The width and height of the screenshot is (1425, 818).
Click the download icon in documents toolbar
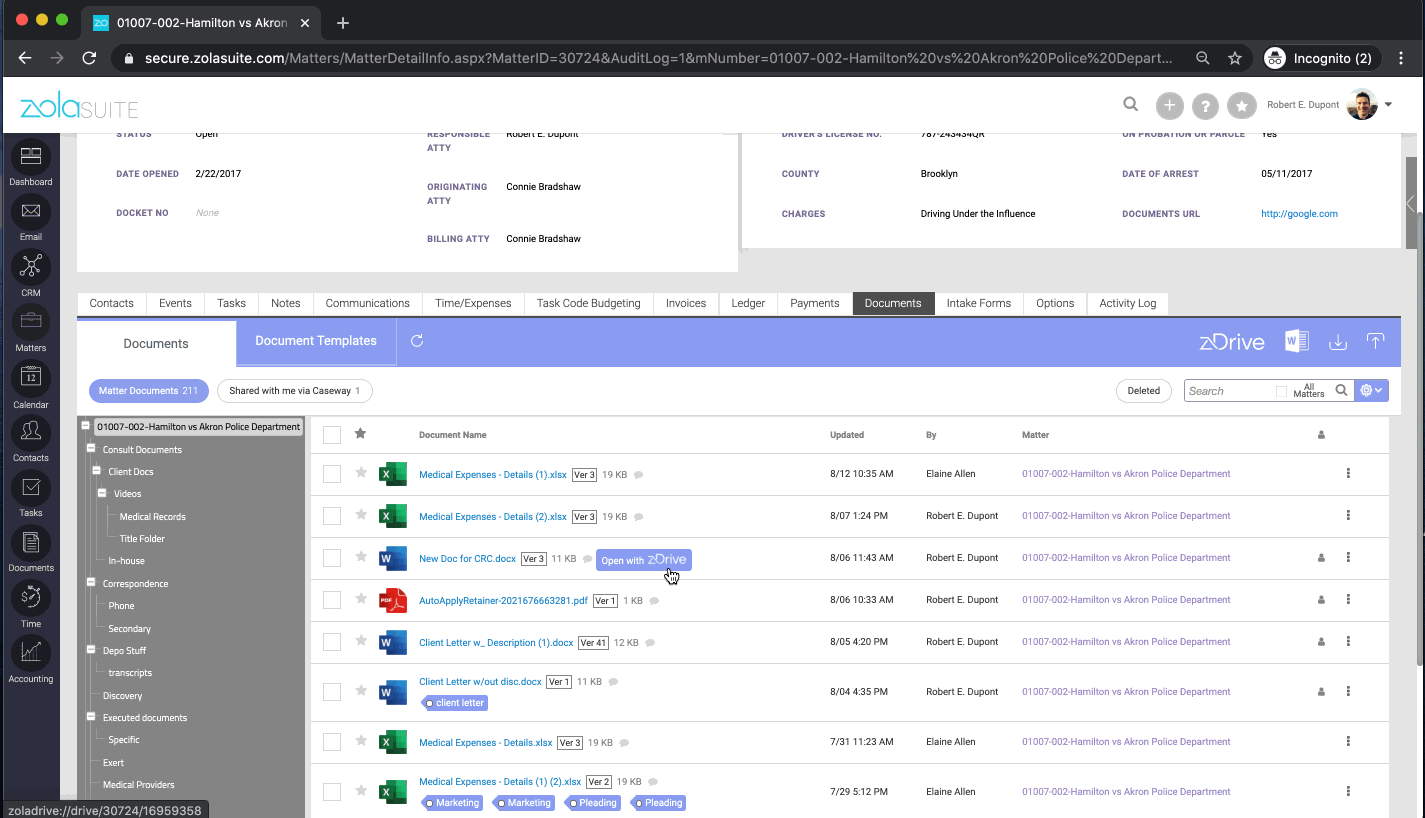point(1338,342)
